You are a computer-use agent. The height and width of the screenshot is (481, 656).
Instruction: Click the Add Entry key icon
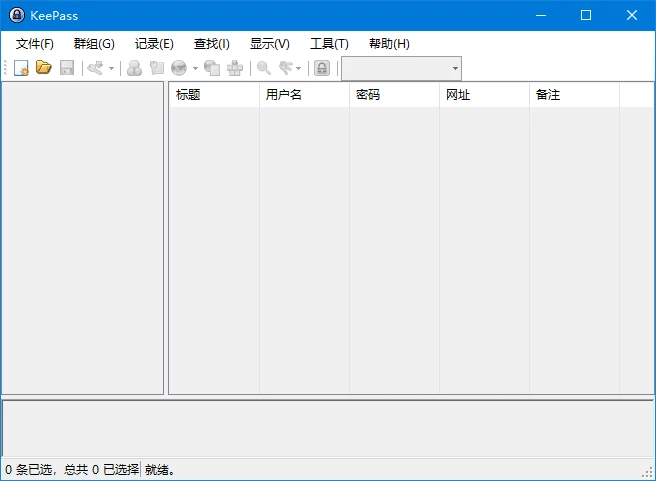point(95,68)
